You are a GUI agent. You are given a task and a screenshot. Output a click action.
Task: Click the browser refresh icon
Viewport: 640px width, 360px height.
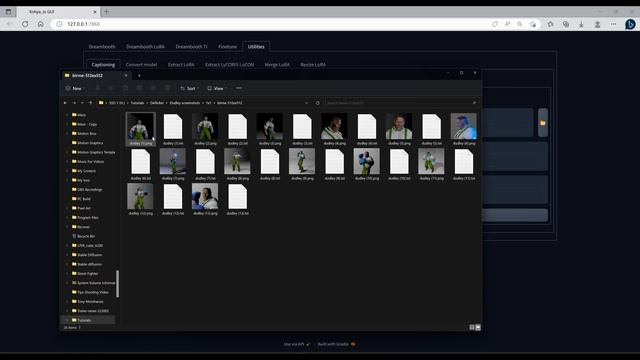coord(25,24)
